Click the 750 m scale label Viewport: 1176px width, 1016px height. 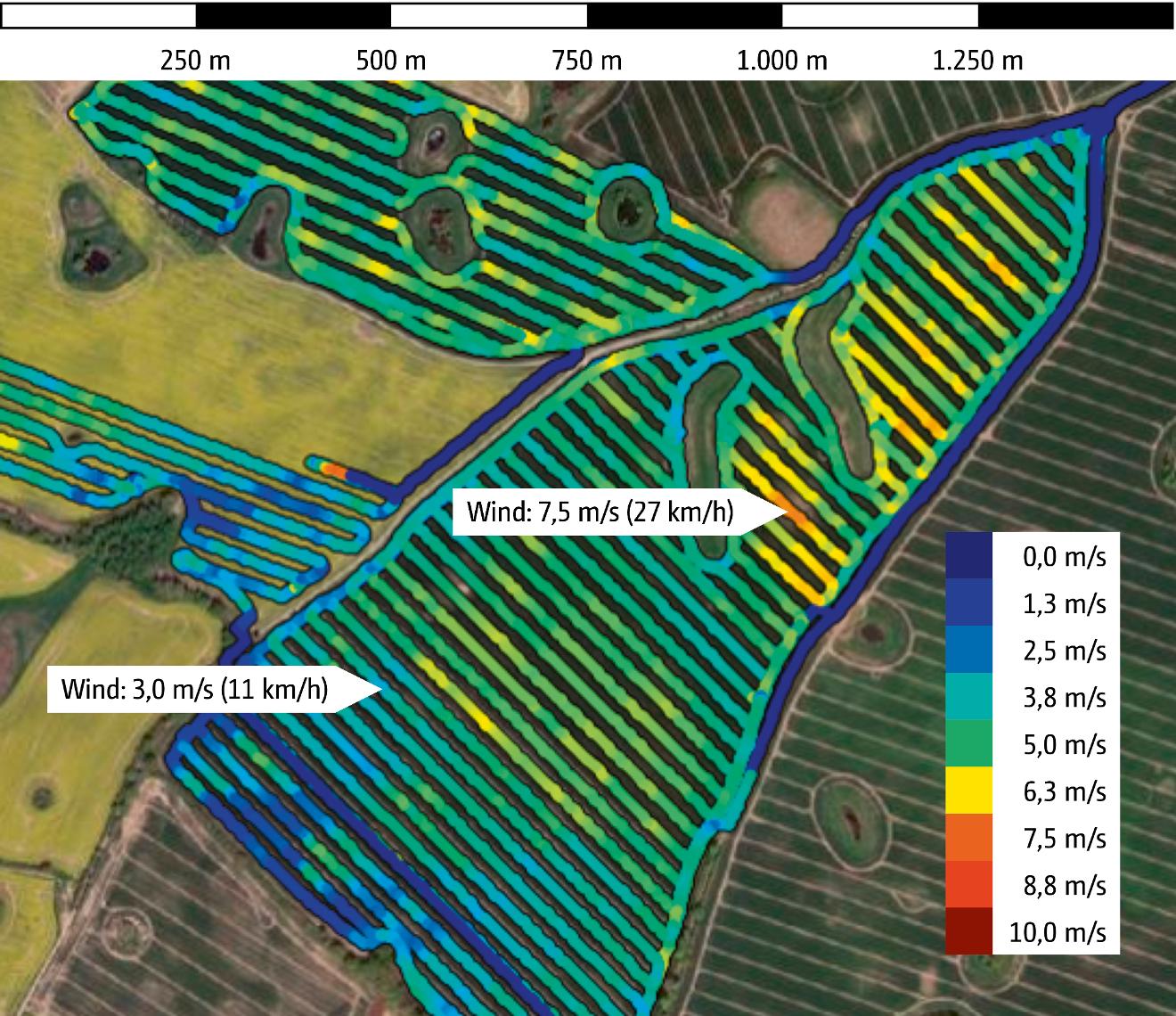click(587, 61)
